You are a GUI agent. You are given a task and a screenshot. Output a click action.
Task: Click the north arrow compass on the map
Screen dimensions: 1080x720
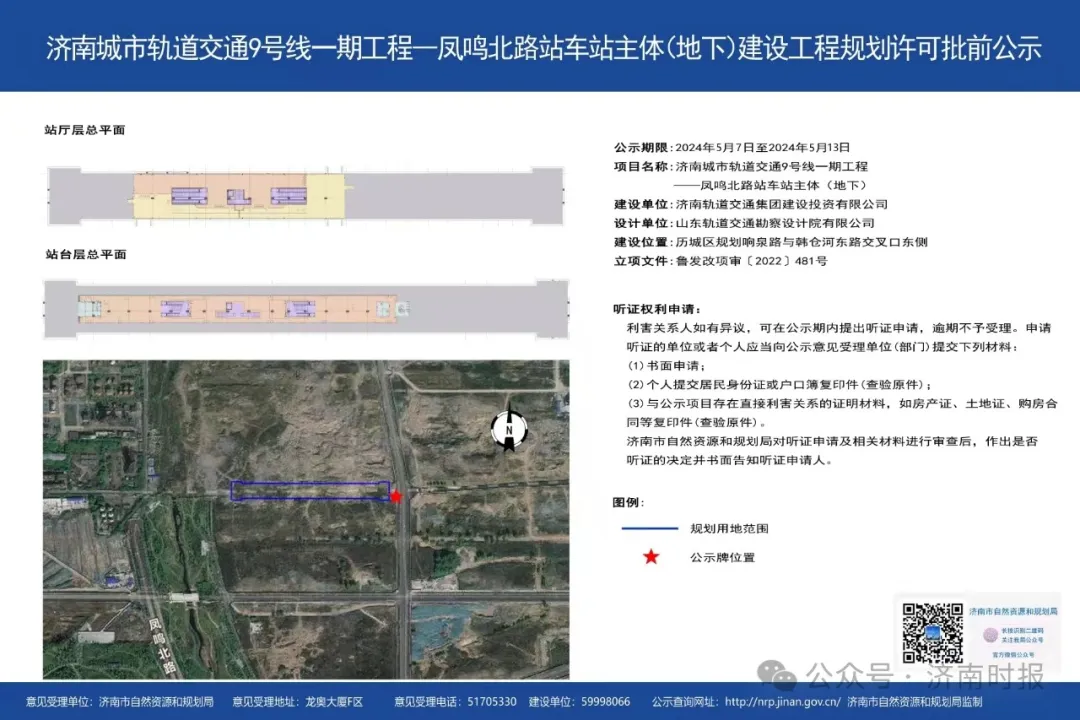tap(509, 429)
